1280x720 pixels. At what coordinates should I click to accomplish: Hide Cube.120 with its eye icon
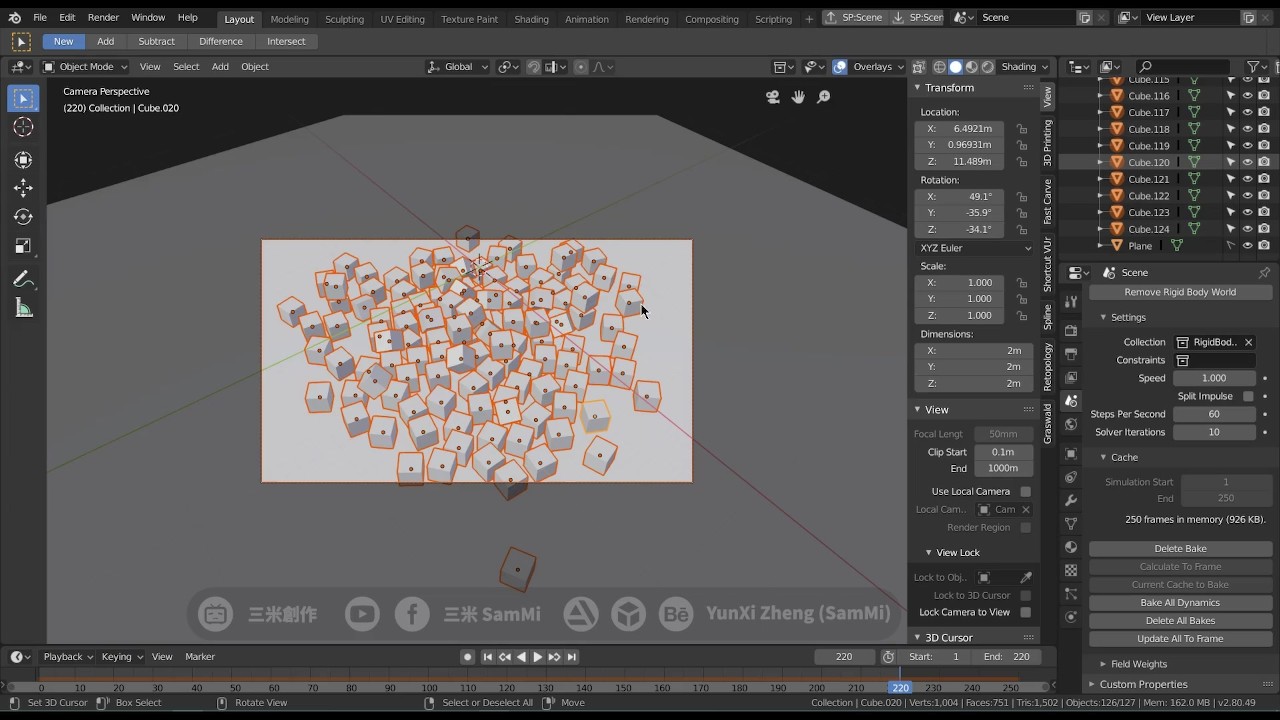[1247, 162]
